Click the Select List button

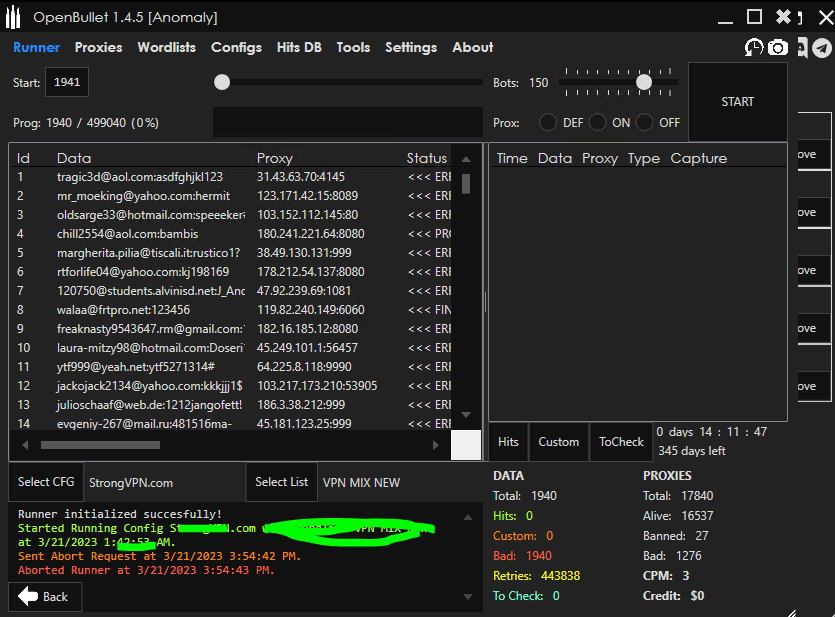(282, 482)
